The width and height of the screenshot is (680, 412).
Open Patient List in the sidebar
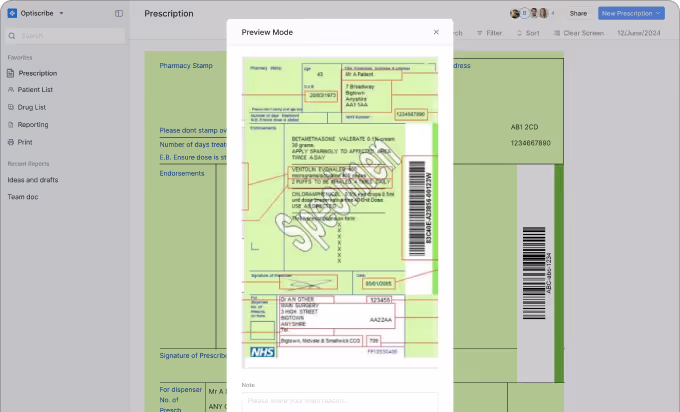tap(35, 90)
